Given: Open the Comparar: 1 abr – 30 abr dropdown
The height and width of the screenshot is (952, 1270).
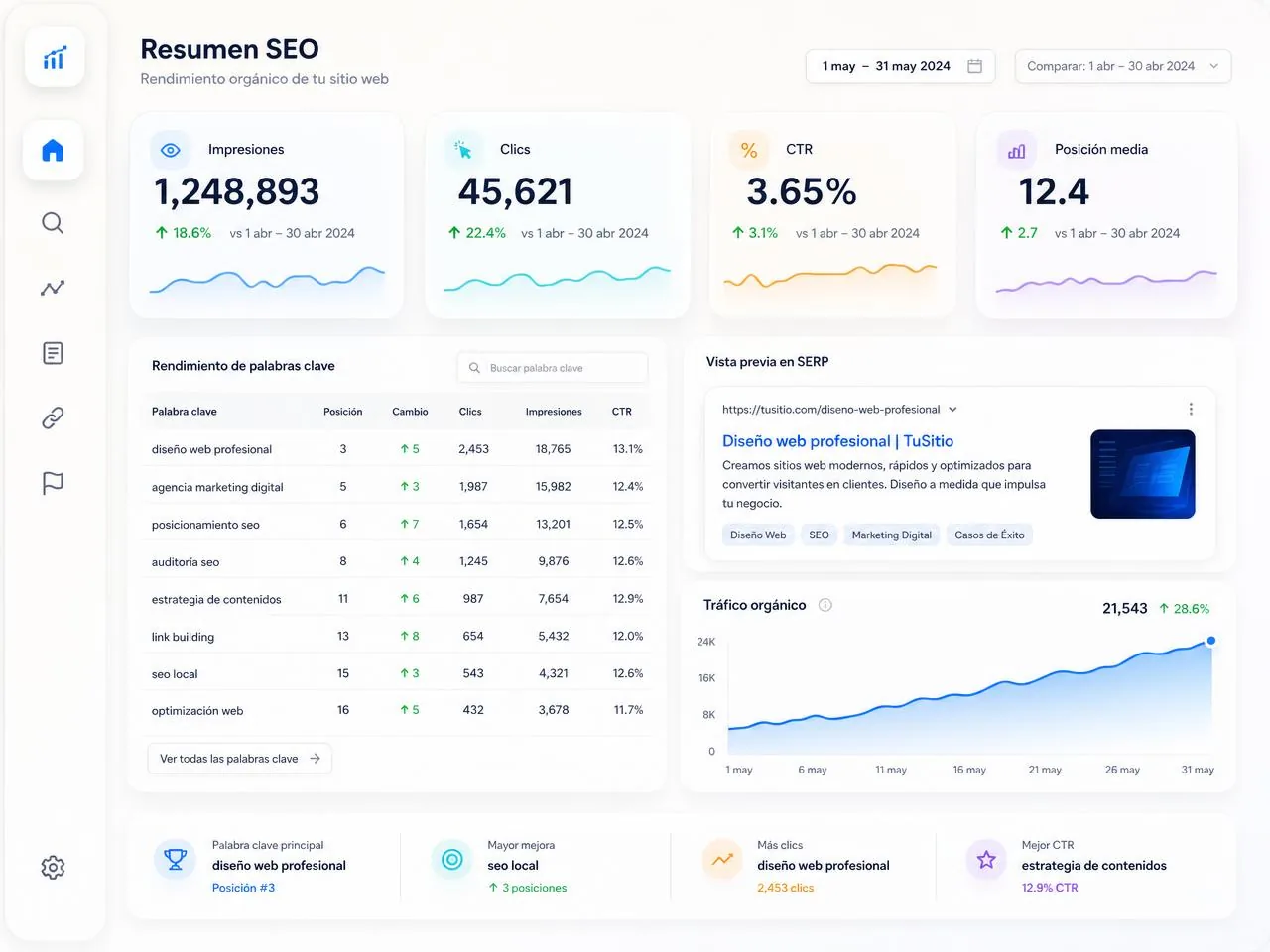Looking at the screenshot, I should pyautogui.click(x=1123, y=66).
